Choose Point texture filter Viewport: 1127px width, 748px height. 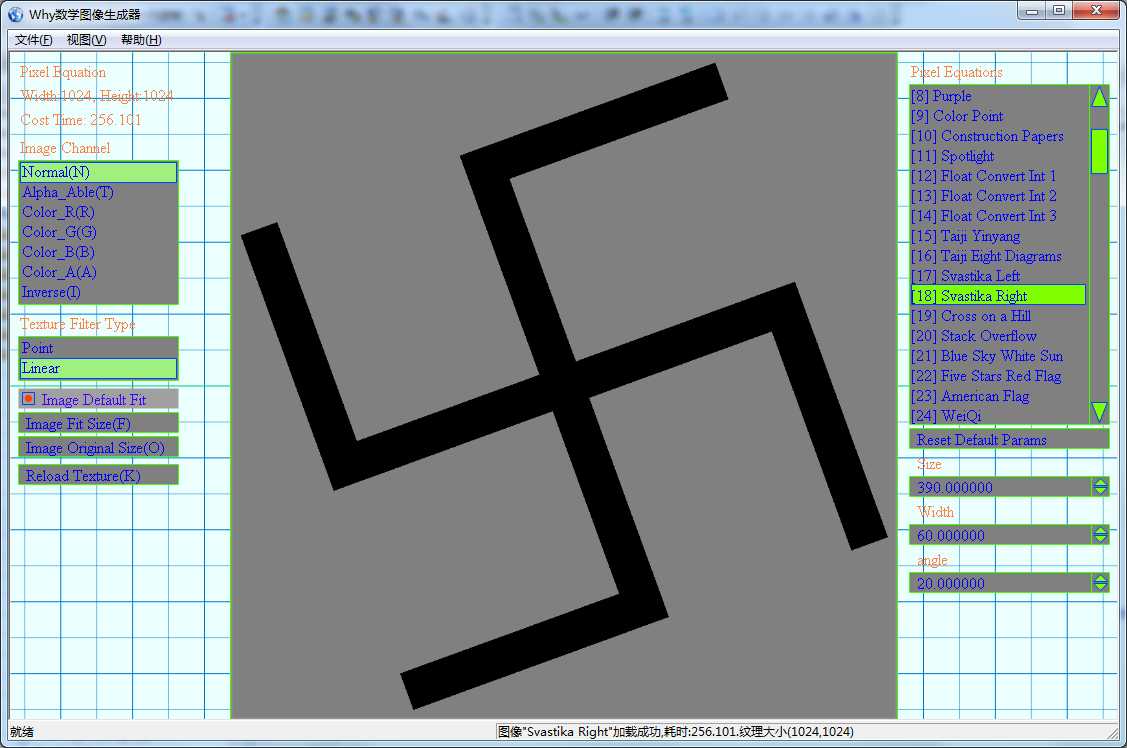pyautogui.click(x=98, y=348)
